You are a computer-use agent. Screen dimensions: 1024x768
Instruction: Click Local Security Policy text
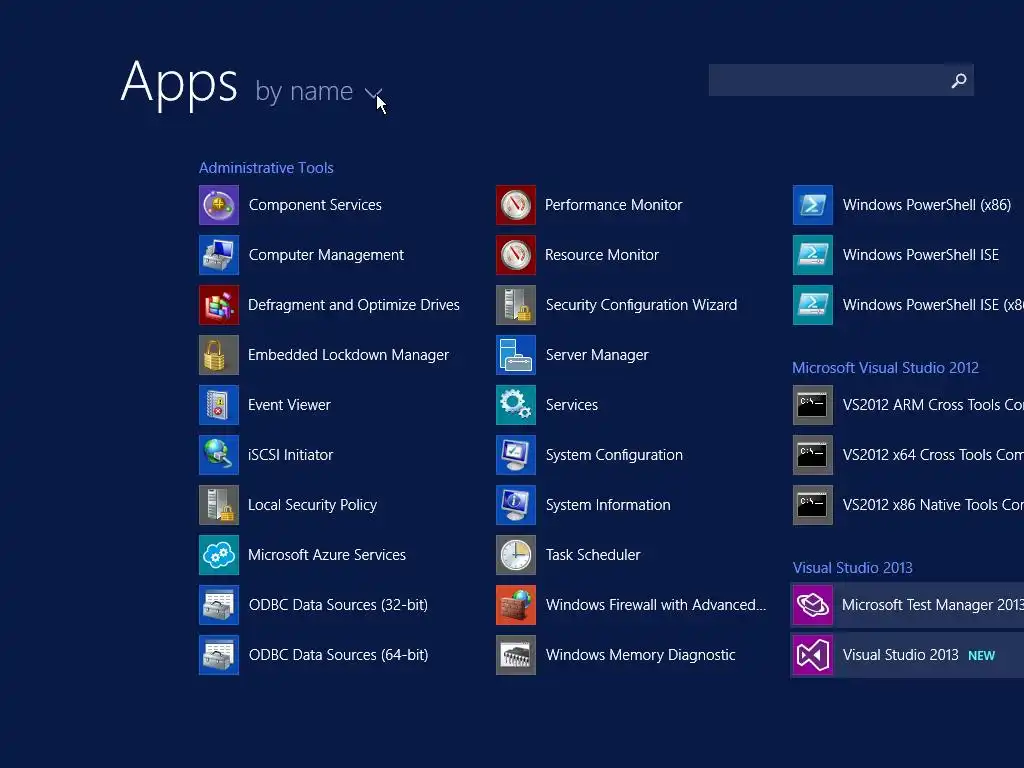313,505
